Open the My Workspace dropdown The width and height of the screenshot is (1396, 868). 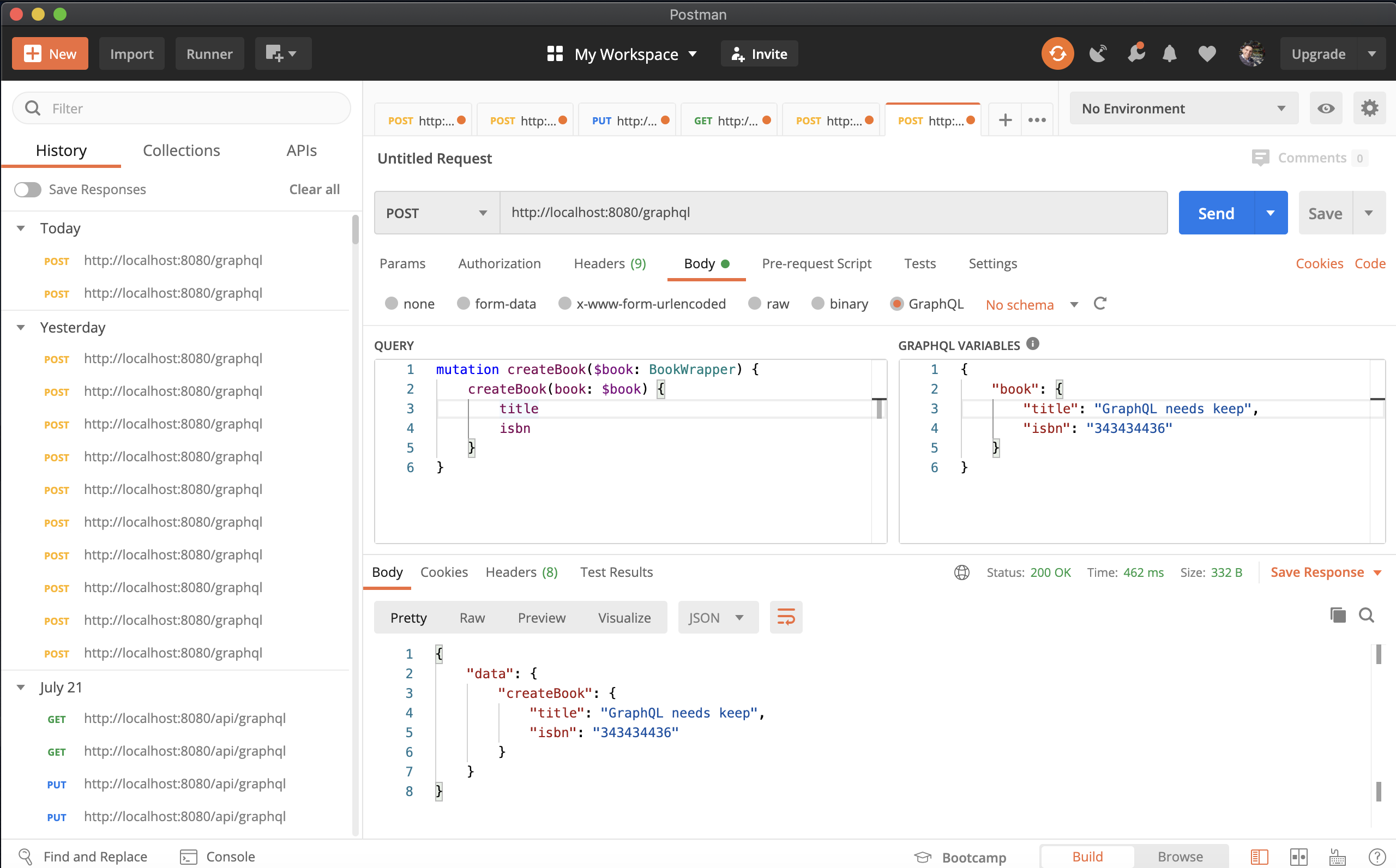(x=622, y=54)
